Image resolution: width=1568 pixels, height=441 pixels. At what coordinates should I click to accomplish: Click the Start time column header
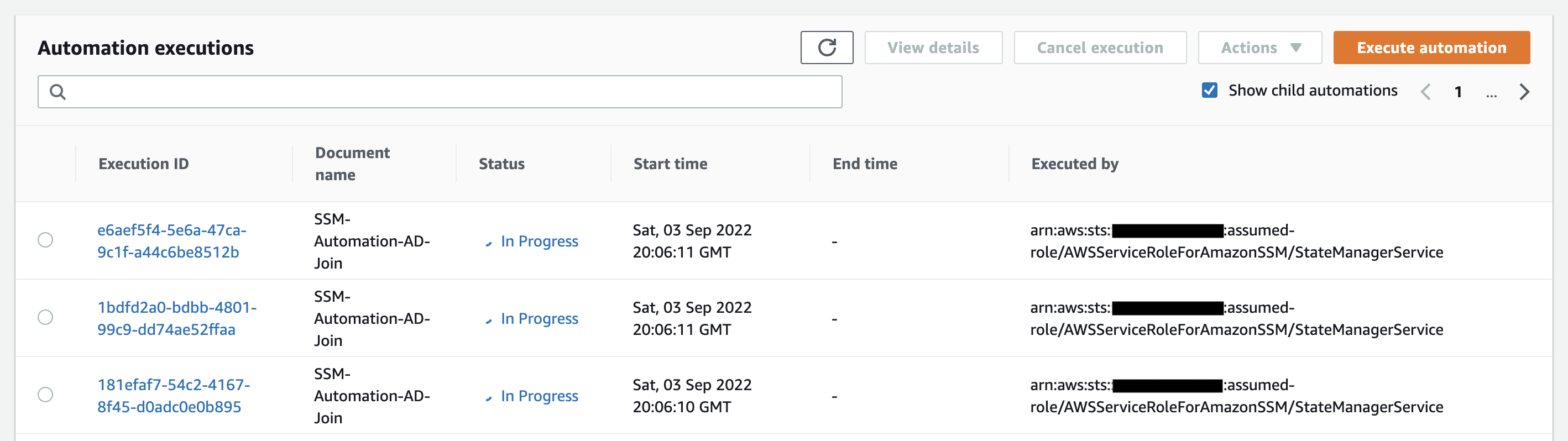click(x=670, y=164)
